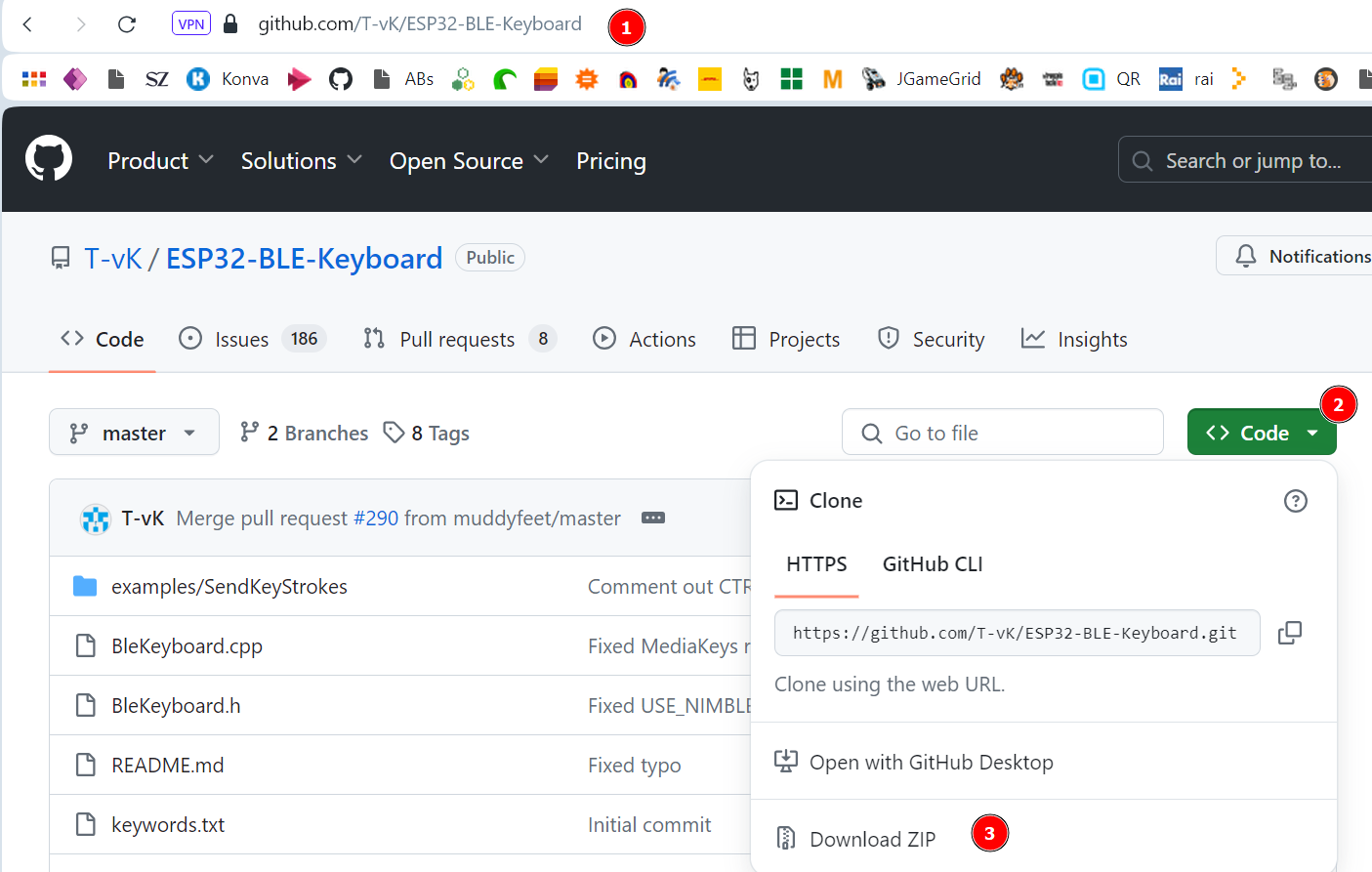The width and height of the screenshot is (1372, 872).
Task: Open the orange M bookmark icon
Action: click(x=833, y=79)
